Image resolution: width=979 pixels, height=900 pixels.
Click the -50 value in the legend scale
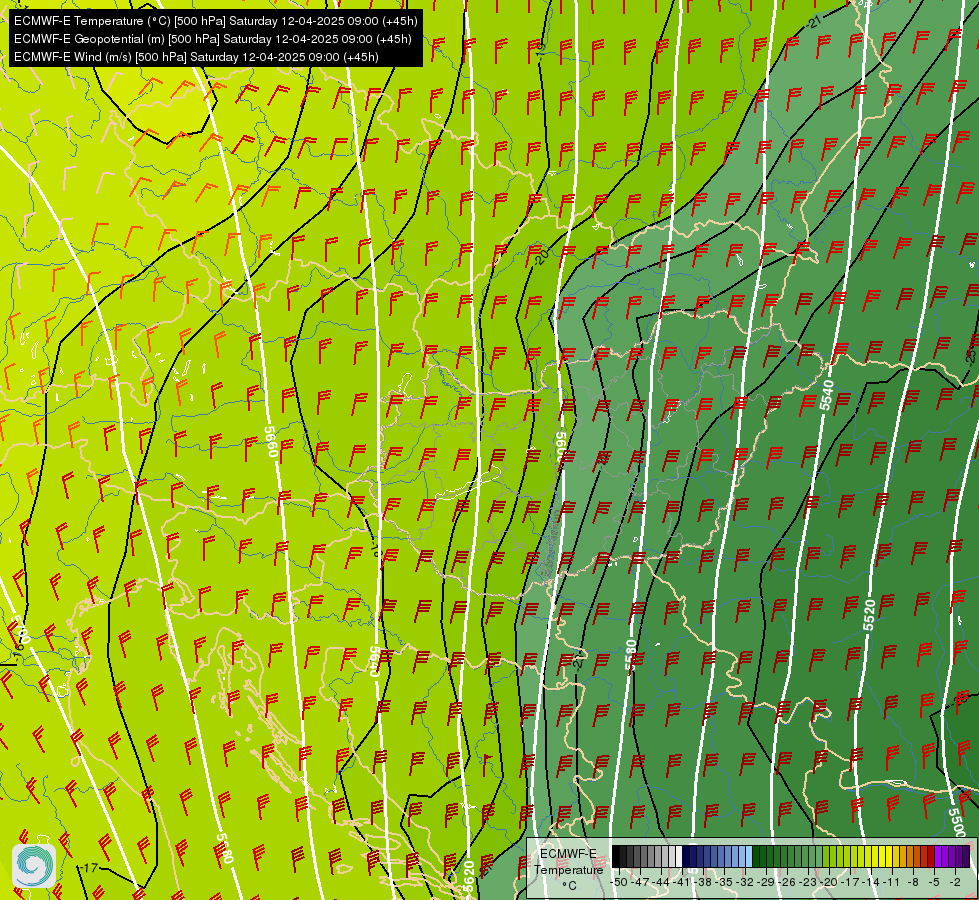pyautogui.click(x=619, y=882)
